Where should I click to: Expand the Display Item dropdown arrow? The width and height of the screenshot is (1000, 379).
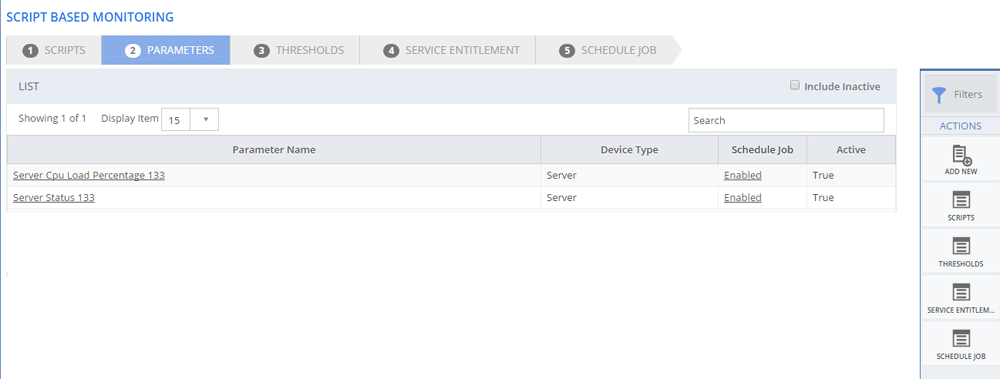[205, 119]
